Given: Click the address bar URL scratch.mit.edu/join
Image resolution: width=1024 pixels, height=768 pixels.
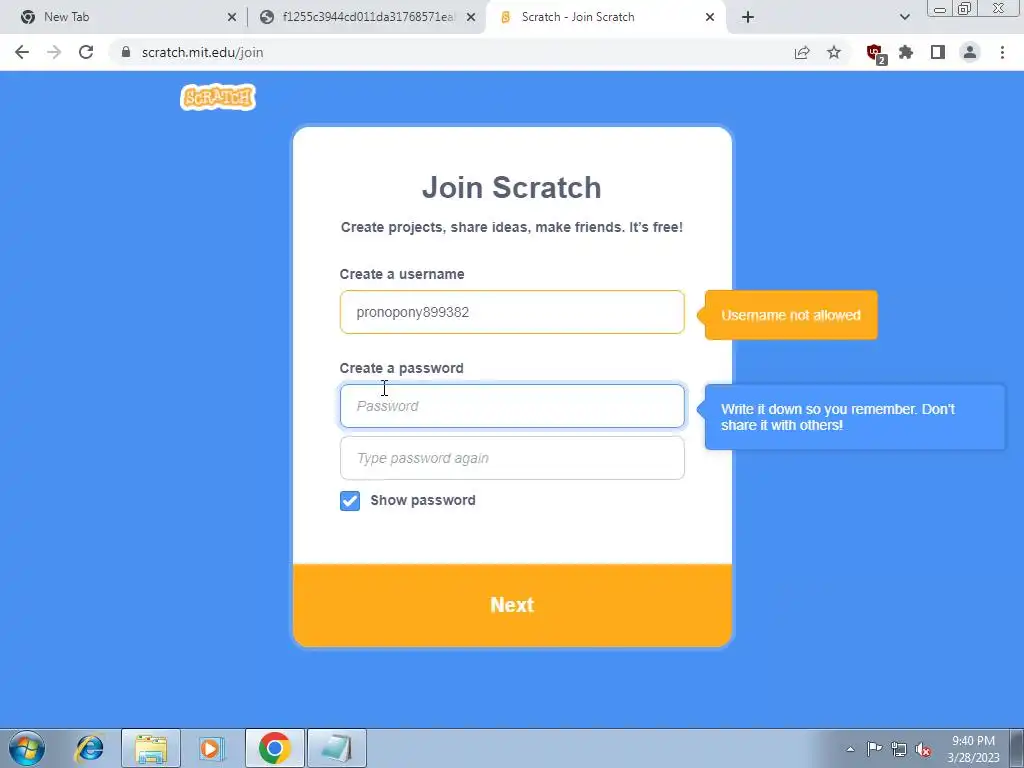Looking at the screenshot, I should pos(202,52).
